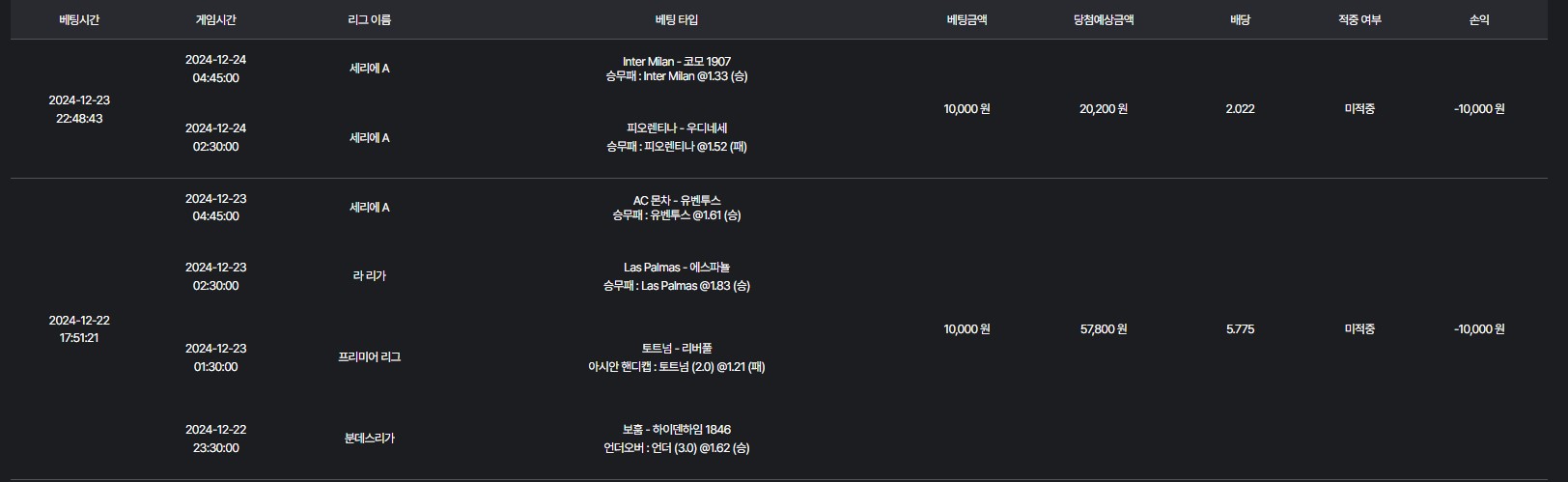Click the 57,800 원 expected payout
This screenshot has height=482, width=1568.
click(x=1103, y=328)
